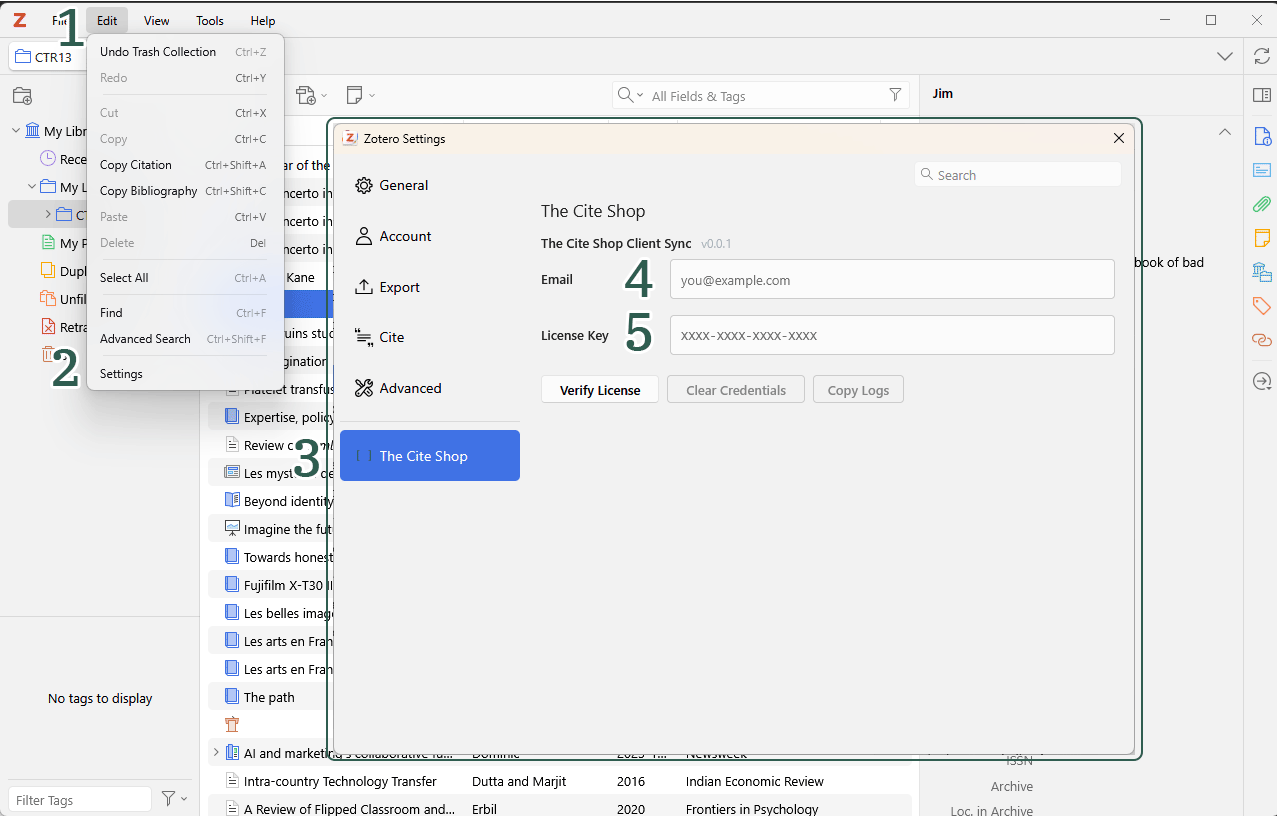The image size is (1277, 816).
Task: Open the Help menu
Action: click(x=263, y=21)
